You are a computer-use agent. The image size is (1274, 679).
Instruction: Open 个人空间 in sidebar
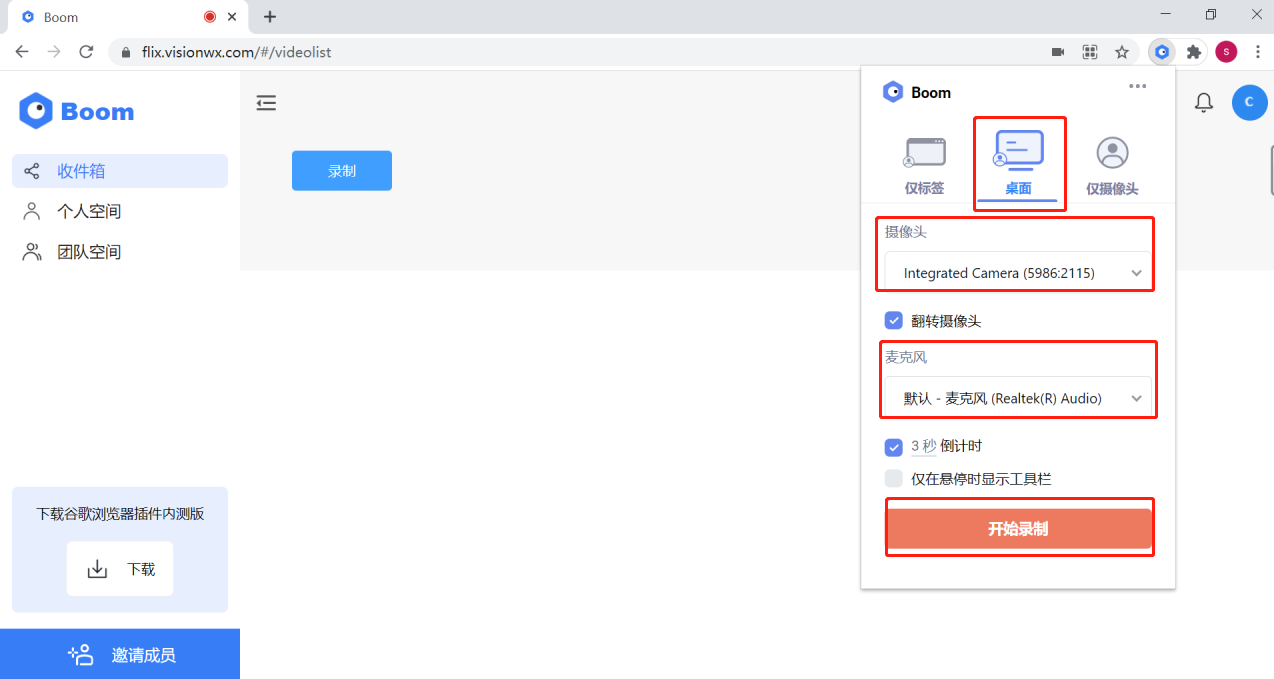point(120,211)
